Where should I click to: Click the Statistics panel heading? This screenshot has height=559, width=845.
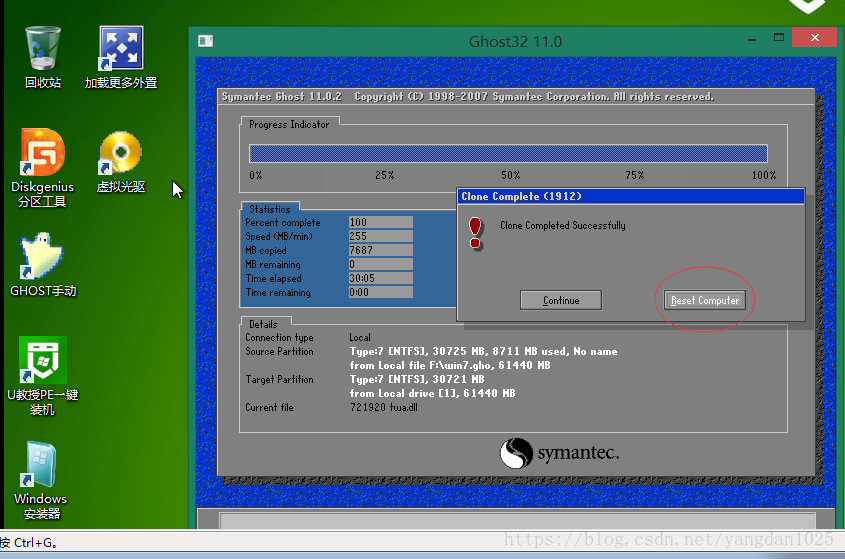[x=269, y=209]
